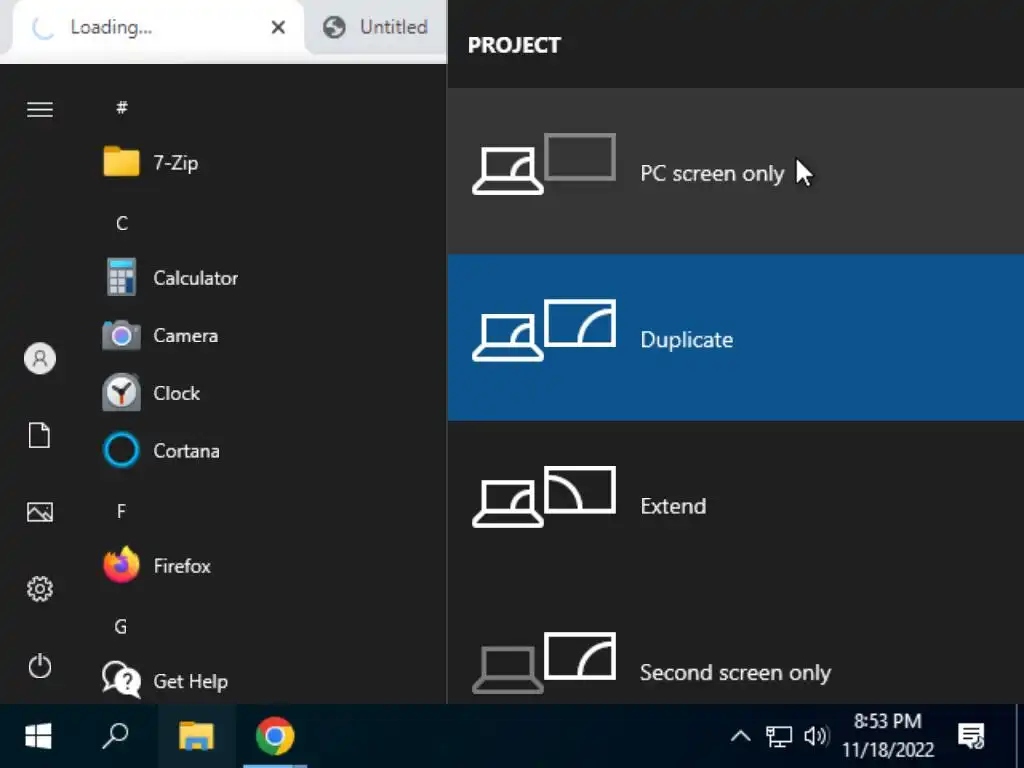Viewport: 1024px width, 768px height.
Task: Open the Action Center notifications icon
Action: click(971, 737)
